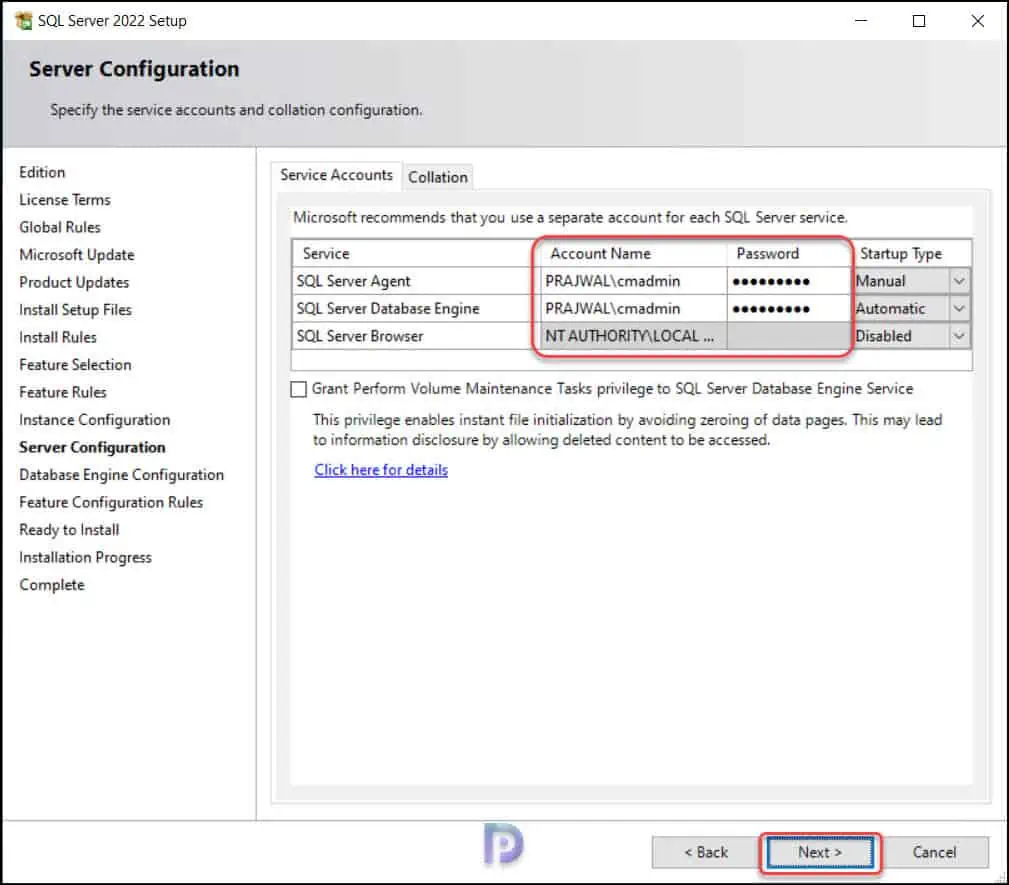Select the Service Accounts tab
The height and width of the screenshot is (885, 1009).
337,175
